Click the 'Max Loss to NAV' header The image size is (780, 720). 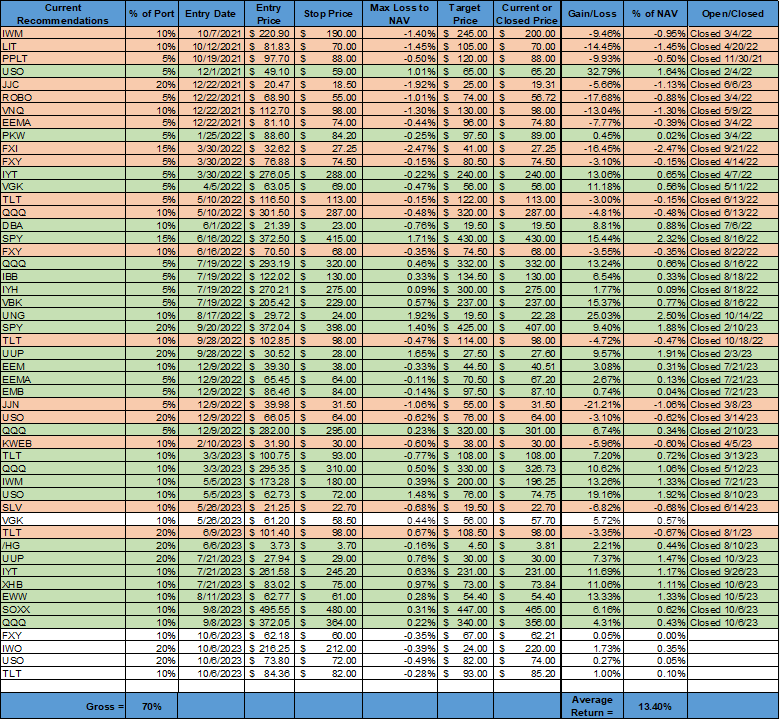400,14
